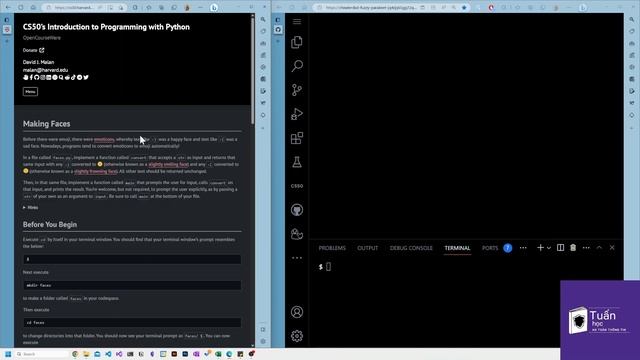Create a new terminal with the plus icon
Screen dimensions: 640x360
[x=540, y=248]
